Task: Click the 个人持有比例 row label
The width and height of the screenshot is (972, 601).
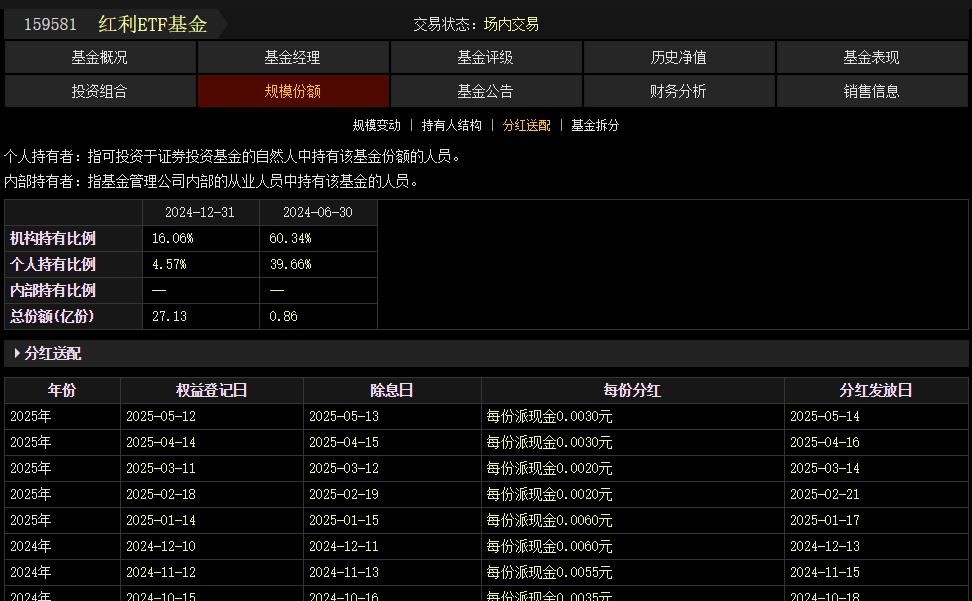Action: click(x=53, y=264)
